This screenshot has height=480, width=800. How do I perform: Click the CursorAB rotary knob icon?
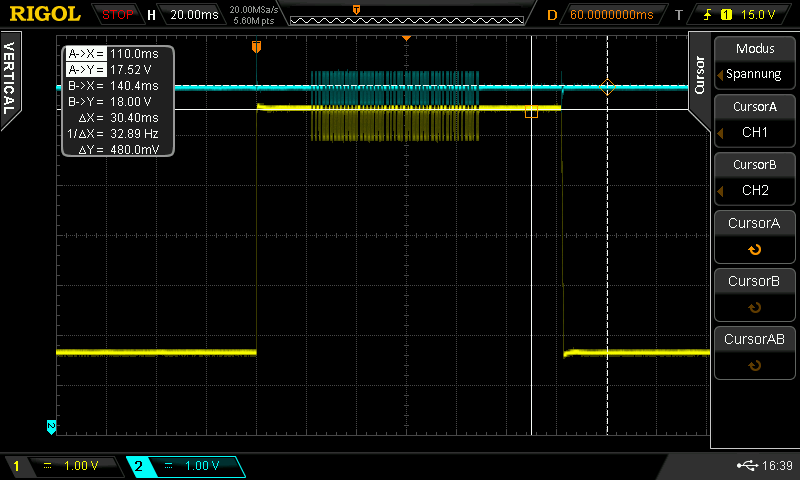click(754, 366)
